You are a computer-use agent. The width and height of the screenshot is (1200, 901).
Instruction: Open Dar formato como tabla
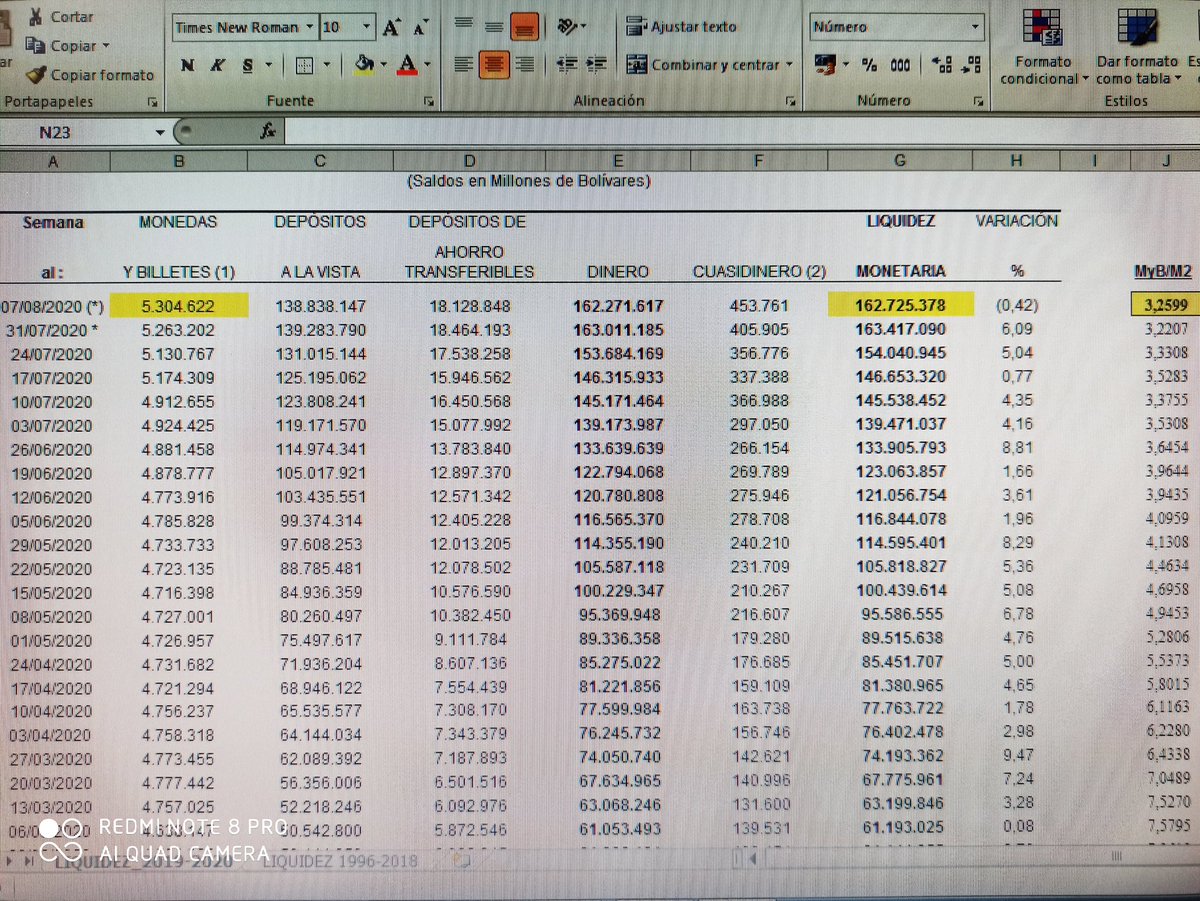pyautogui.click(x=1138, y=47)
